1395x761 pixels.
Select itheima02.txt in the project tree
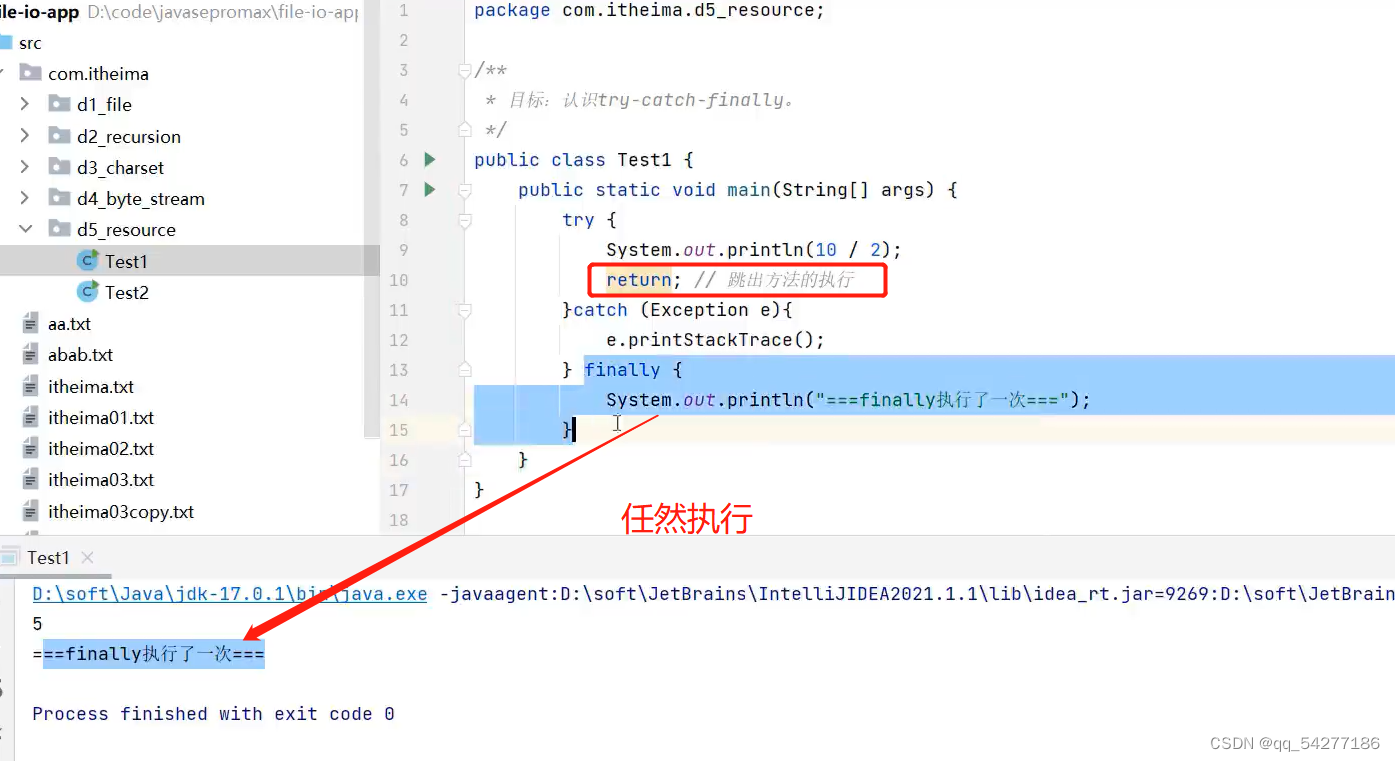pyautogui.click(x=101, y=448)
